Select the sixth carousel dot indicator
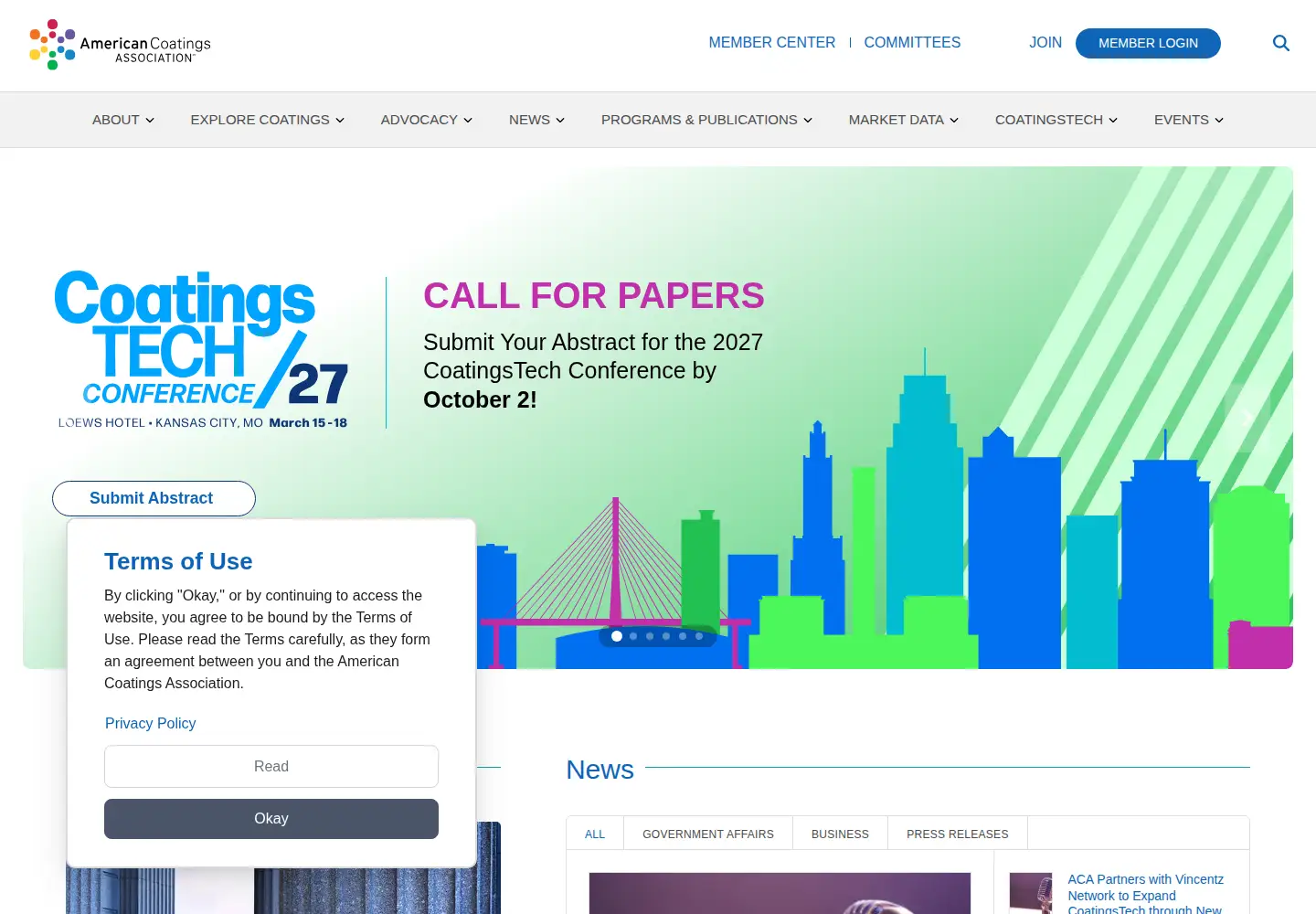1316x914 pixels. pos(699,636)
